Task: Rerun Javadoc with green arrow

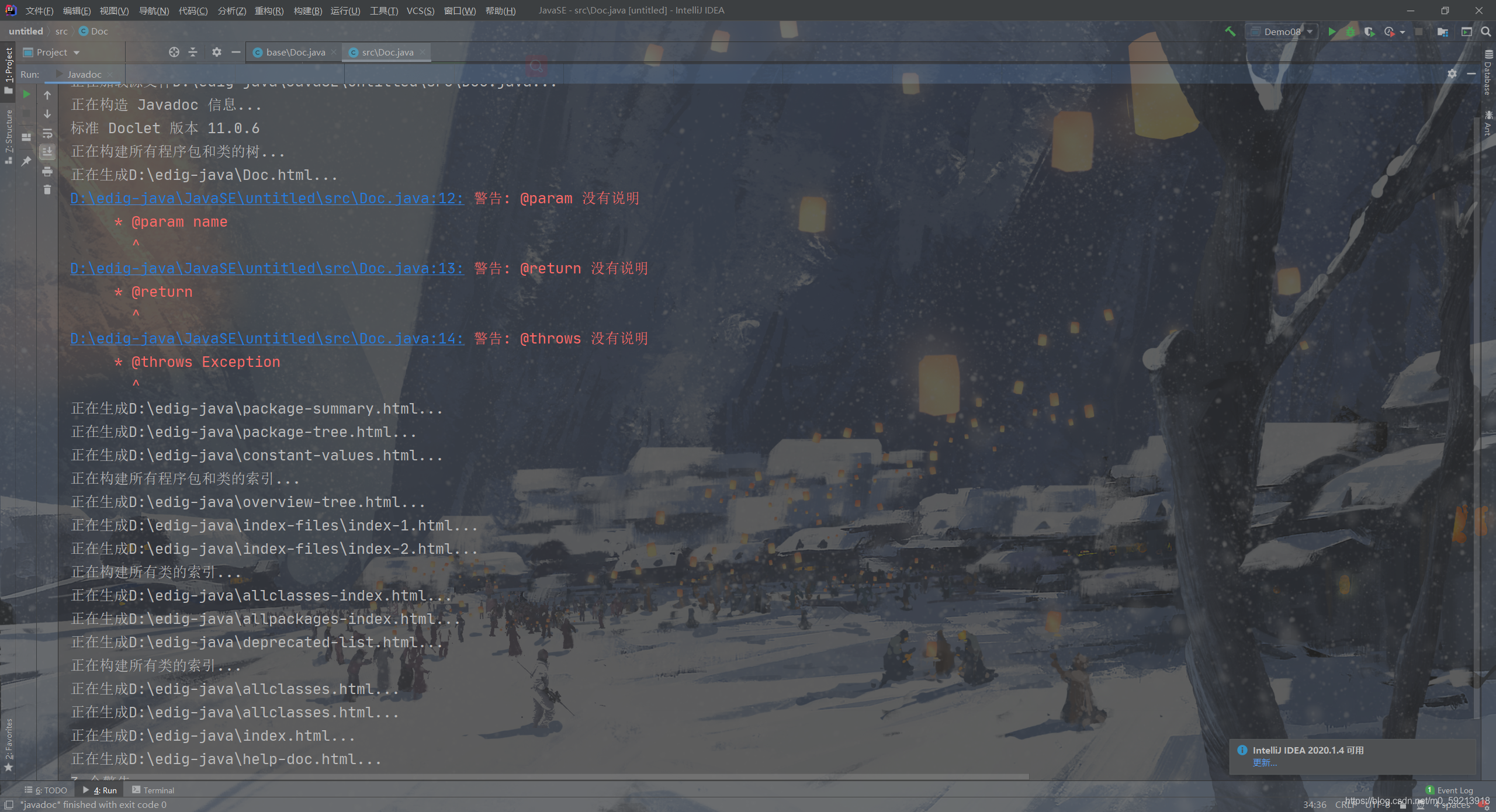Action: tap(26, 94)
